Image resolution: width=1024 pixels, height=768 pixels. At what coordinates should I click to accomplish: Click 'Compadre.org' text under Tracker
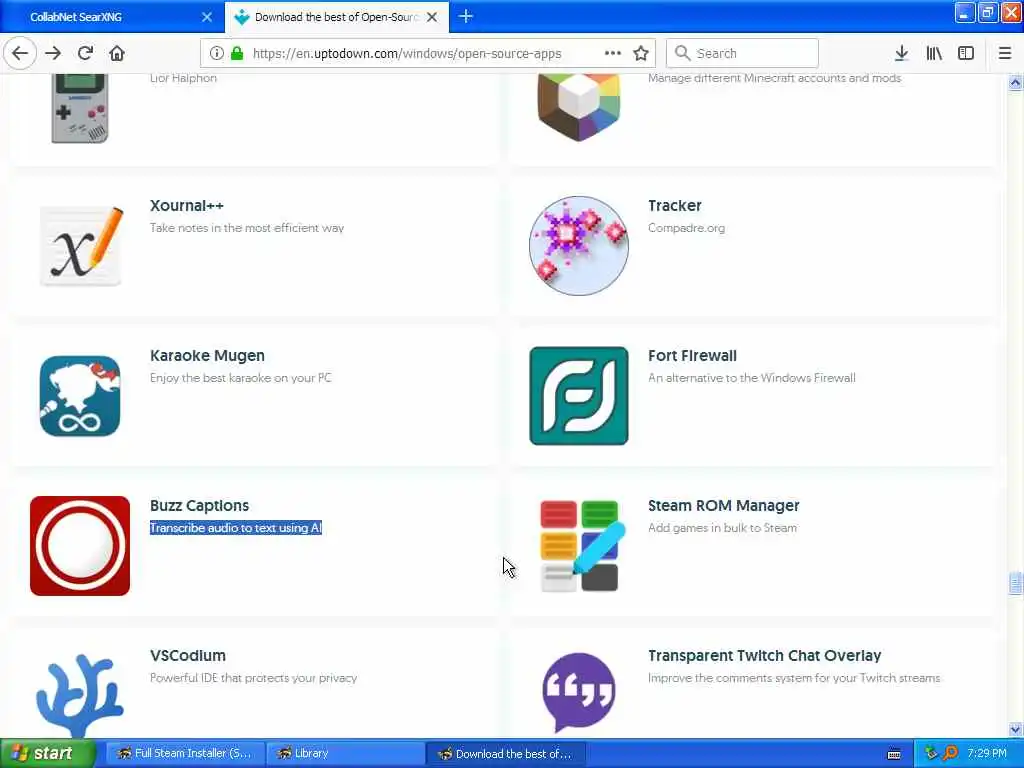coord(686,228)
